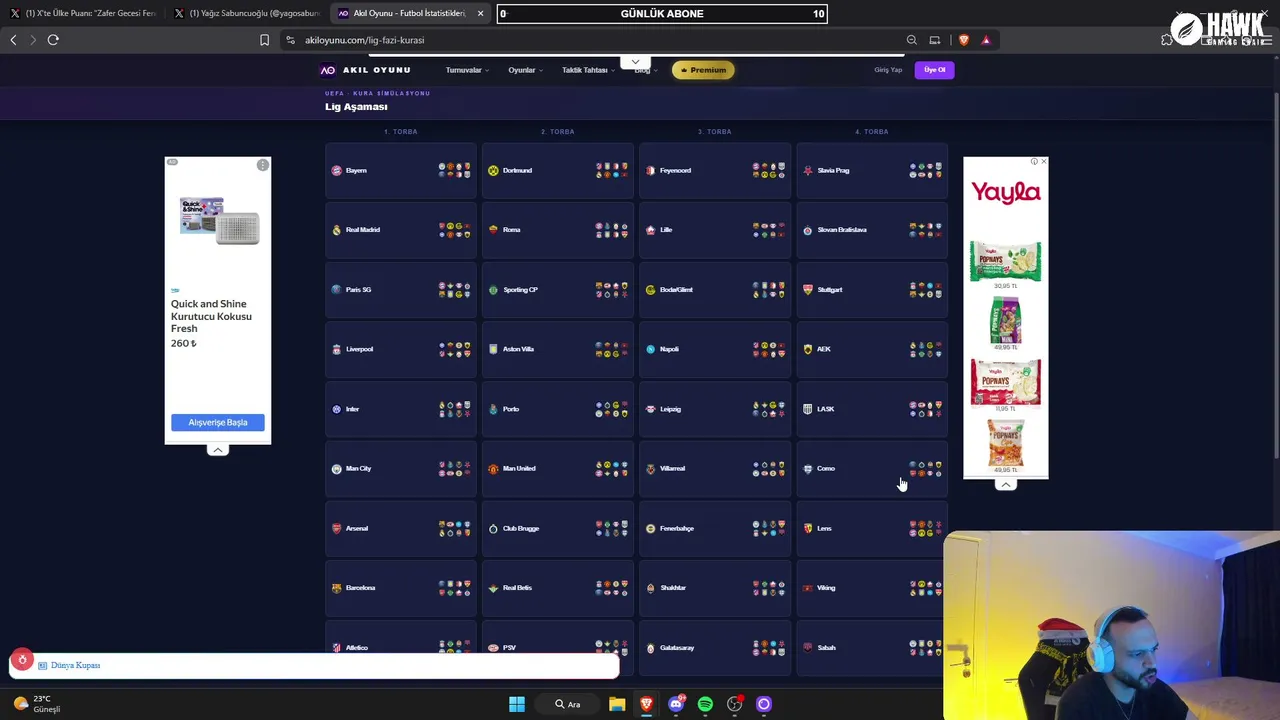
Task: Click the Roma club crest
Action: click(493, 230)
